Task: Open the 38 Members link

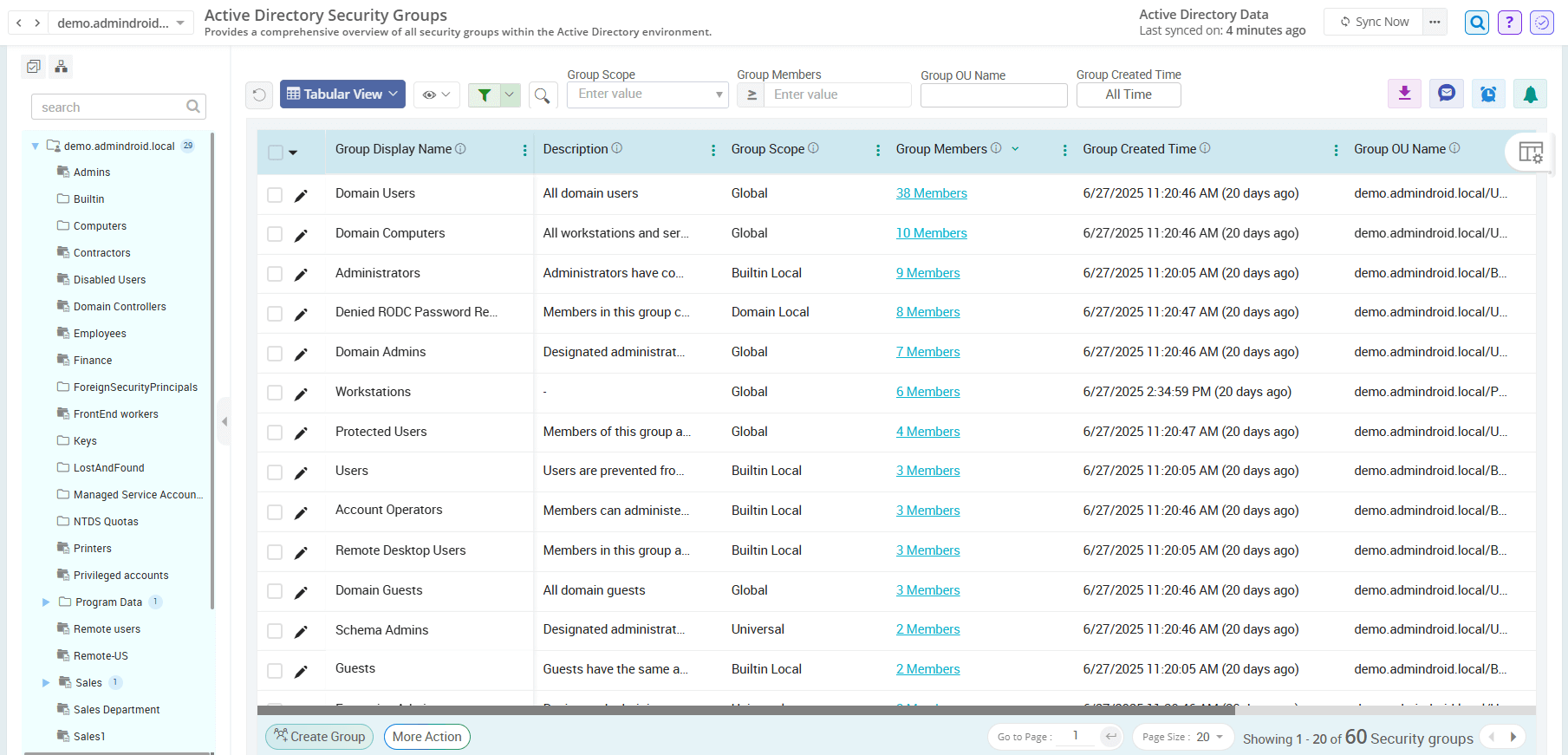Action: 932,193
